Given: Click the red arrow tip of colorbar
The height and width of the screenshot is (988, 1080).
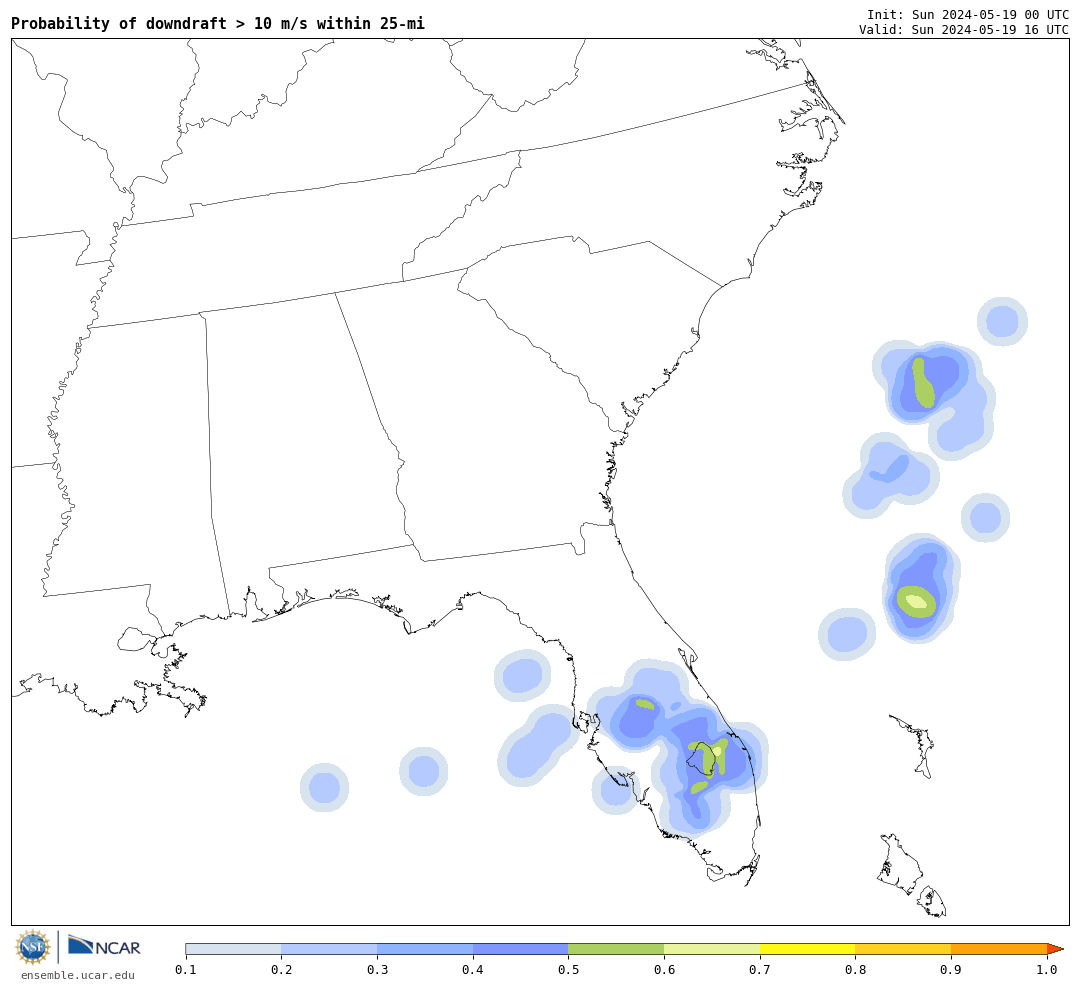Looking at the screenshot, I should (x=1055, y=949).
